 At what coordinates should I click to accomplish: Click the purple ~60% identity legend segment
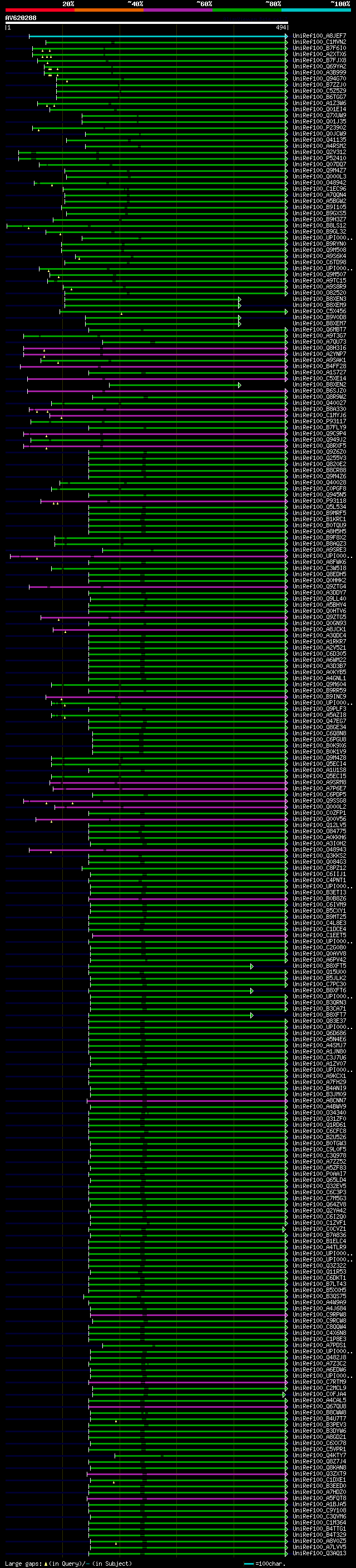click(179, 11)
